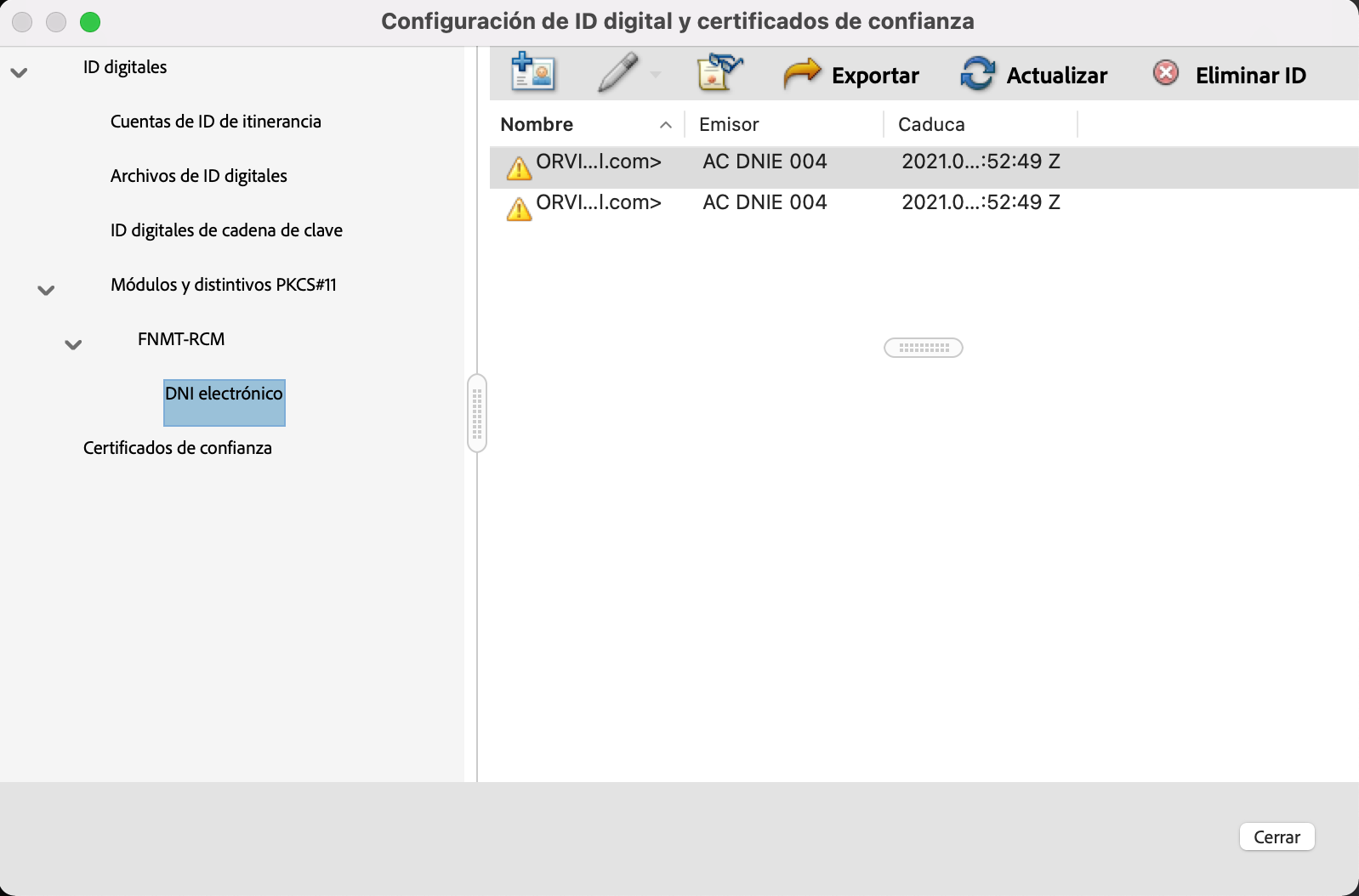Click the horizontal pane divider handle
Screen dimensions: 1359x896
(x=923, y=348)
